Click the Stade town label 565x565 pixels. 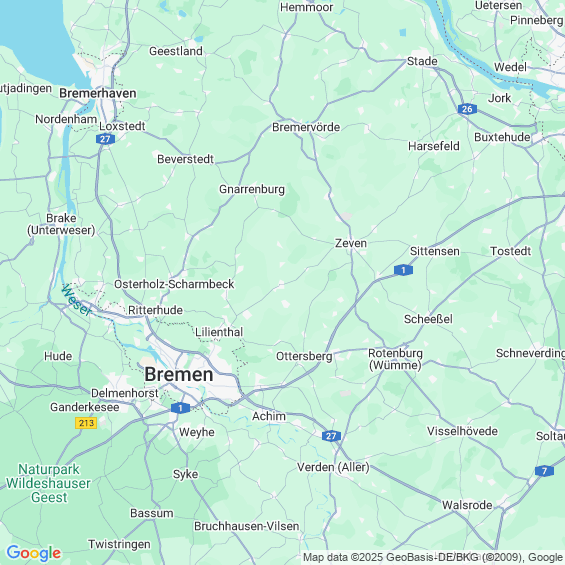click(422, 61)
